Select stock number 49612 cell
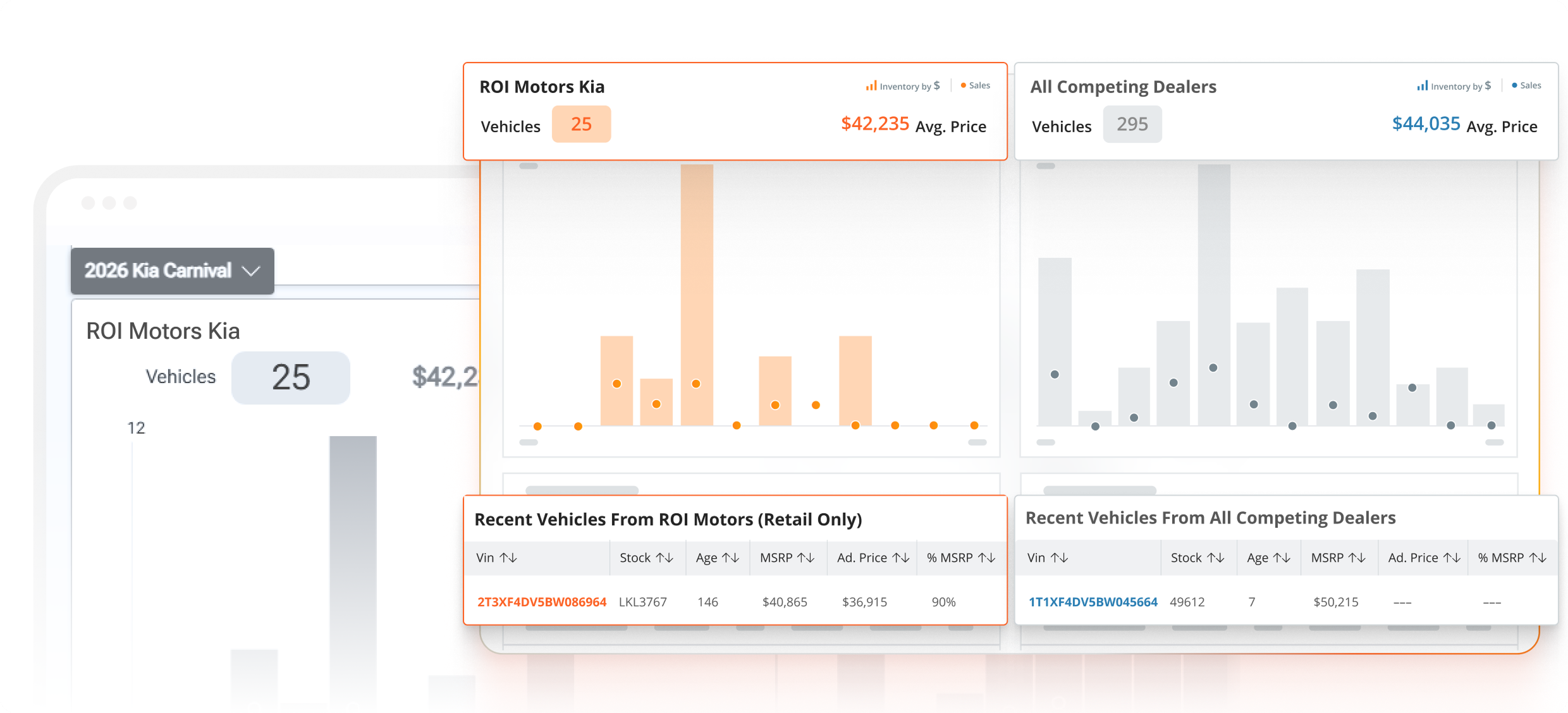The width and height of the screenshot is (1568, 713). (x=1187, y=602)
